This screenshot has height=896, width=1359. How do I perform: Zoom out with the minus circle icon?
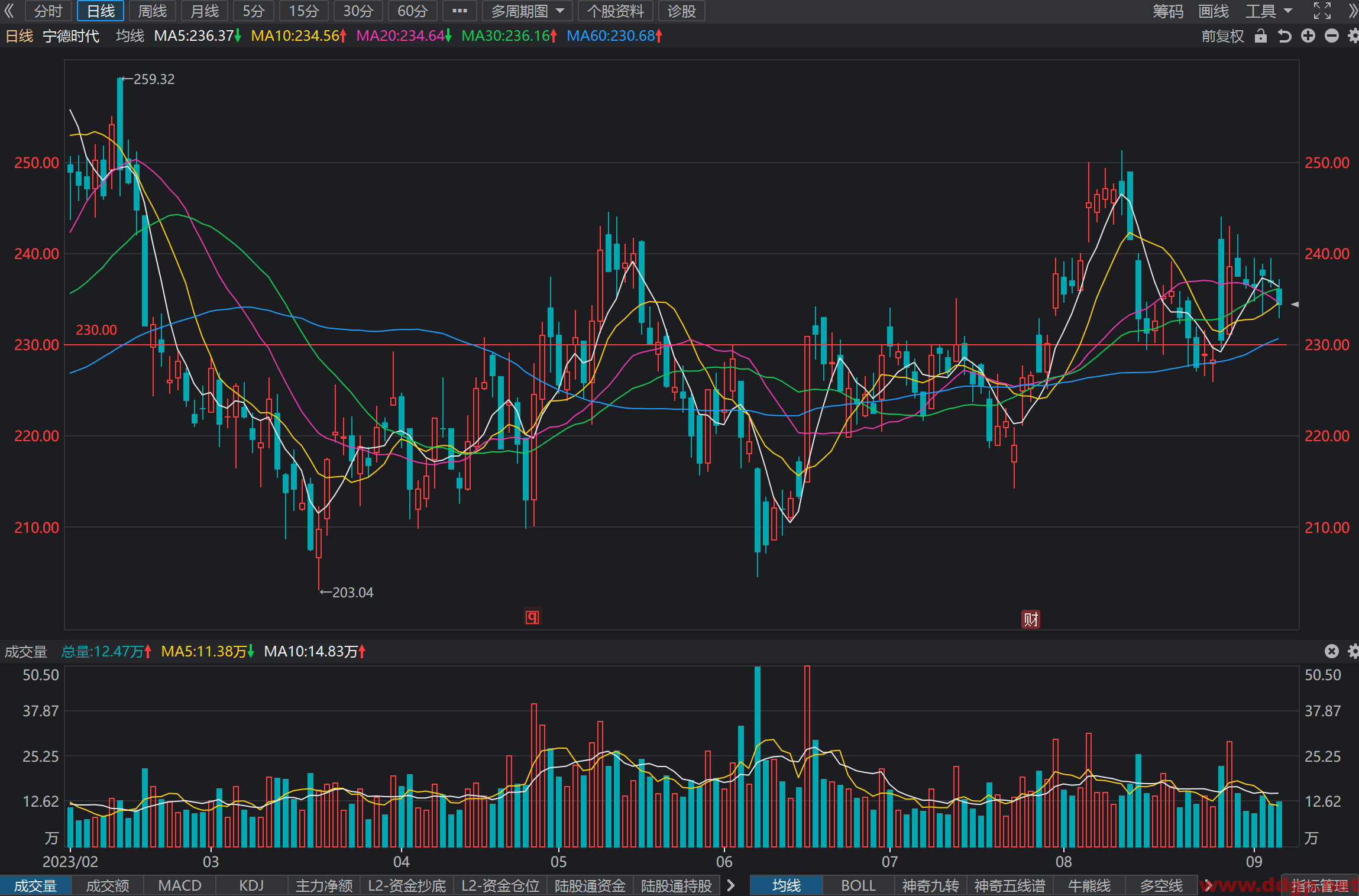click(1332, 36)
